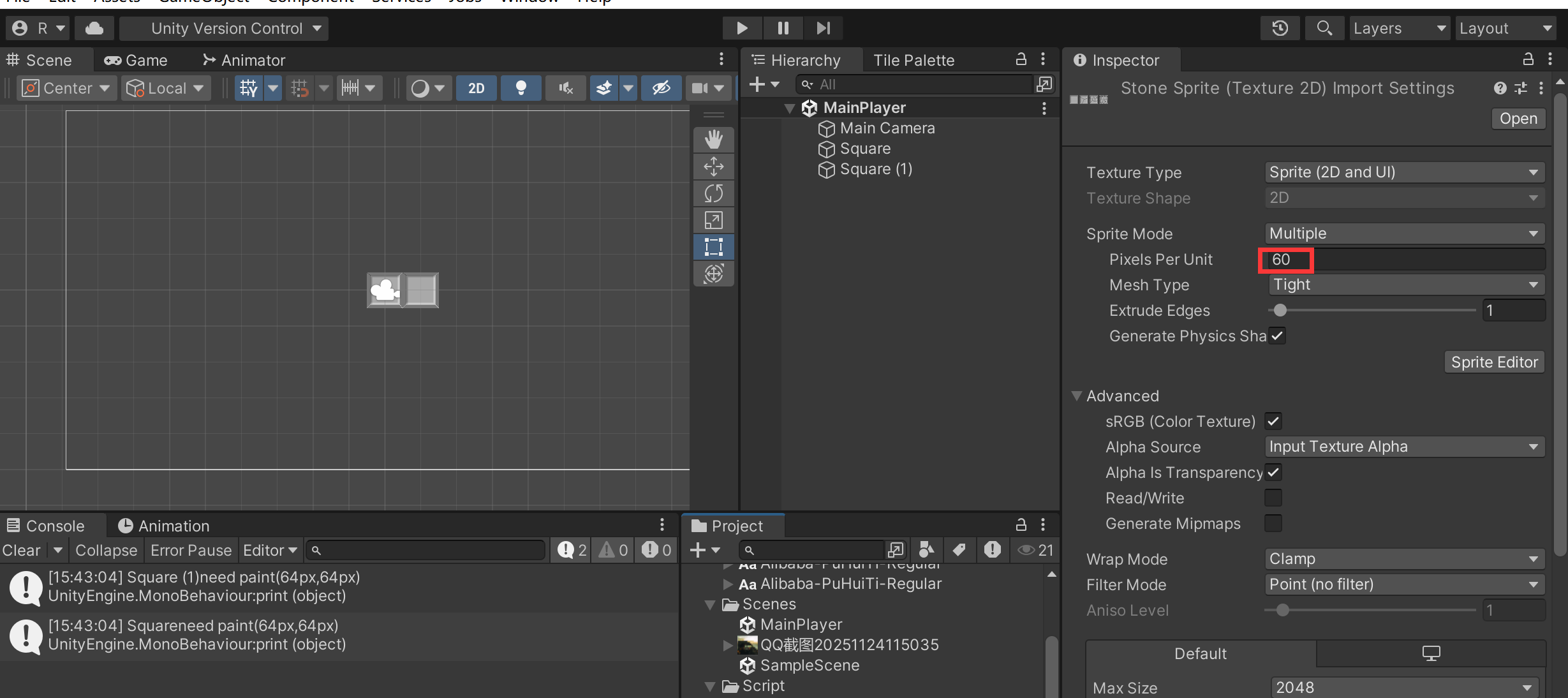Screen dimensions: 1568x698
Task: Open the Sprite Mode dropdown
Action: (1403, 234)
